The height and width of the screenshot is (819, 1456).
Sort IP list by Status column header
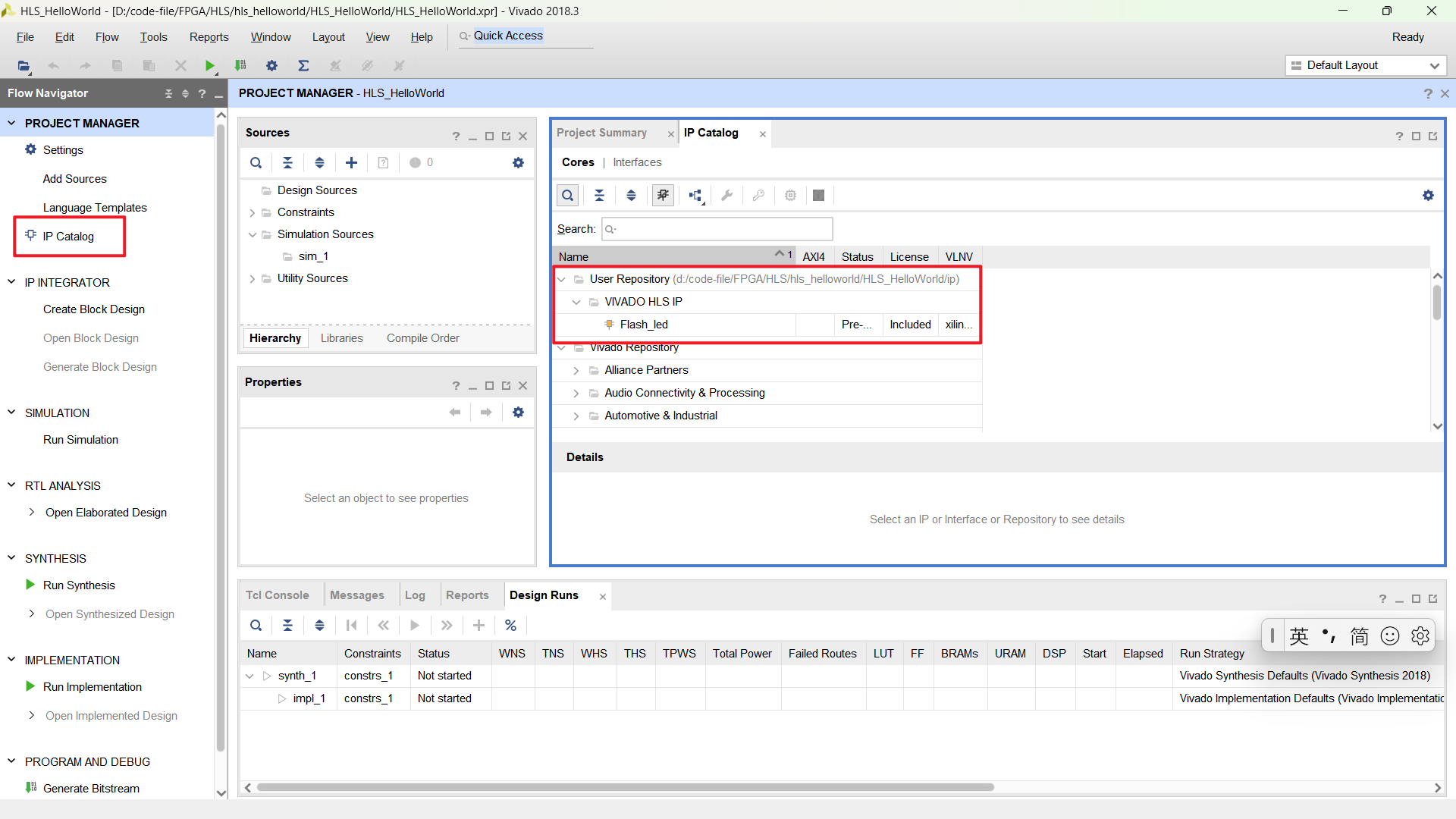click(857, 257)
